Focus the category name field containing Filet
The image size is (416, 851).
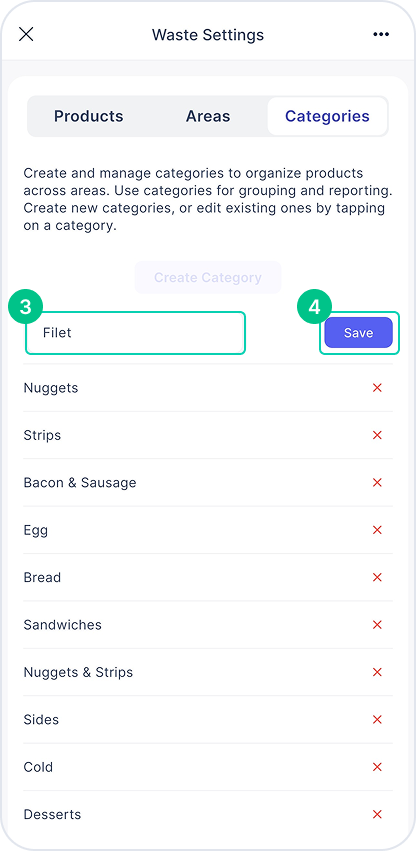coord(135,333)
